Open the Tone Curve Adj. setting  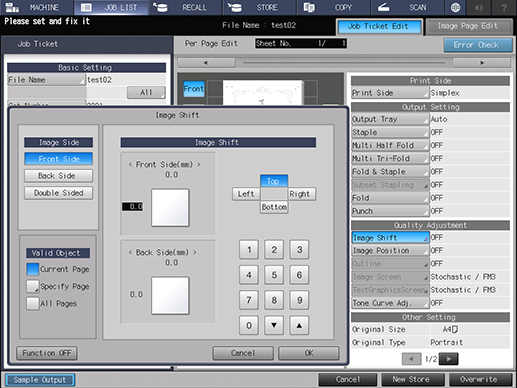(390, 303)
